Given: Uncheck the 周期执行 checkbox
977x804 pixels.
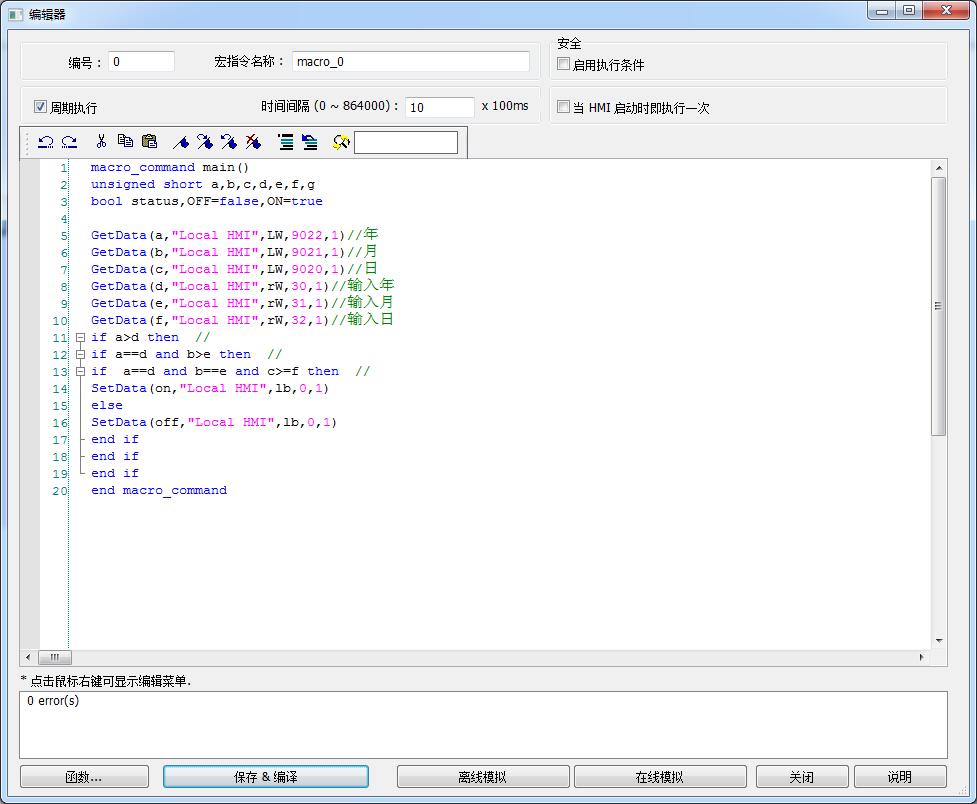Looking at the screenshot, I should pos(41,107).
